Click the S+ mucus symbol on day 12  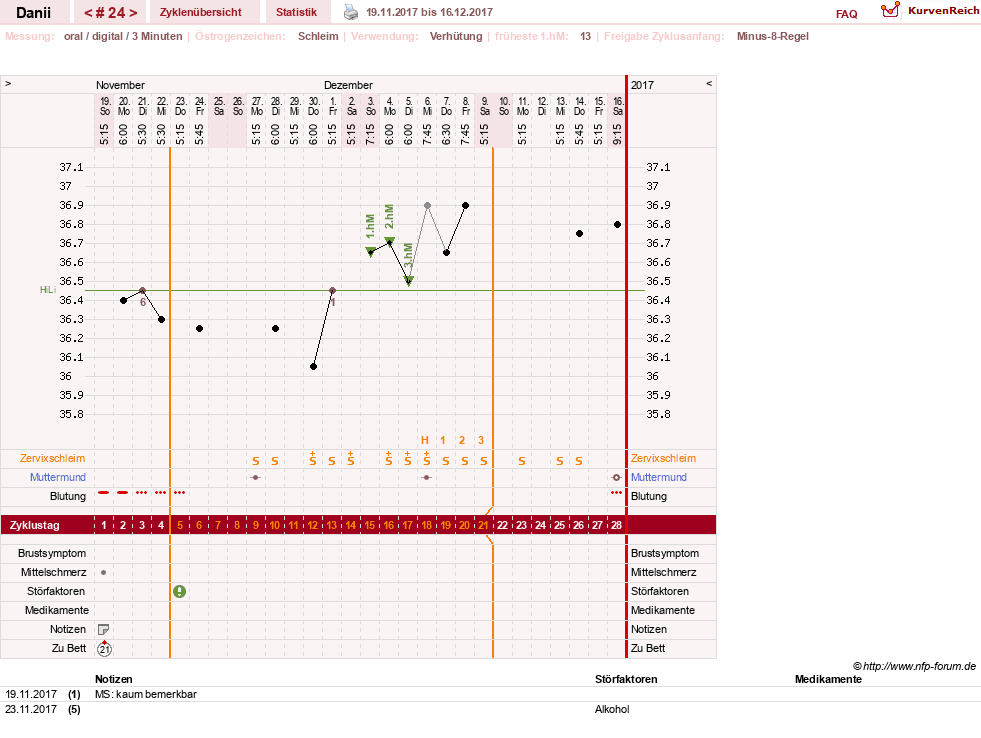(313, 458)
